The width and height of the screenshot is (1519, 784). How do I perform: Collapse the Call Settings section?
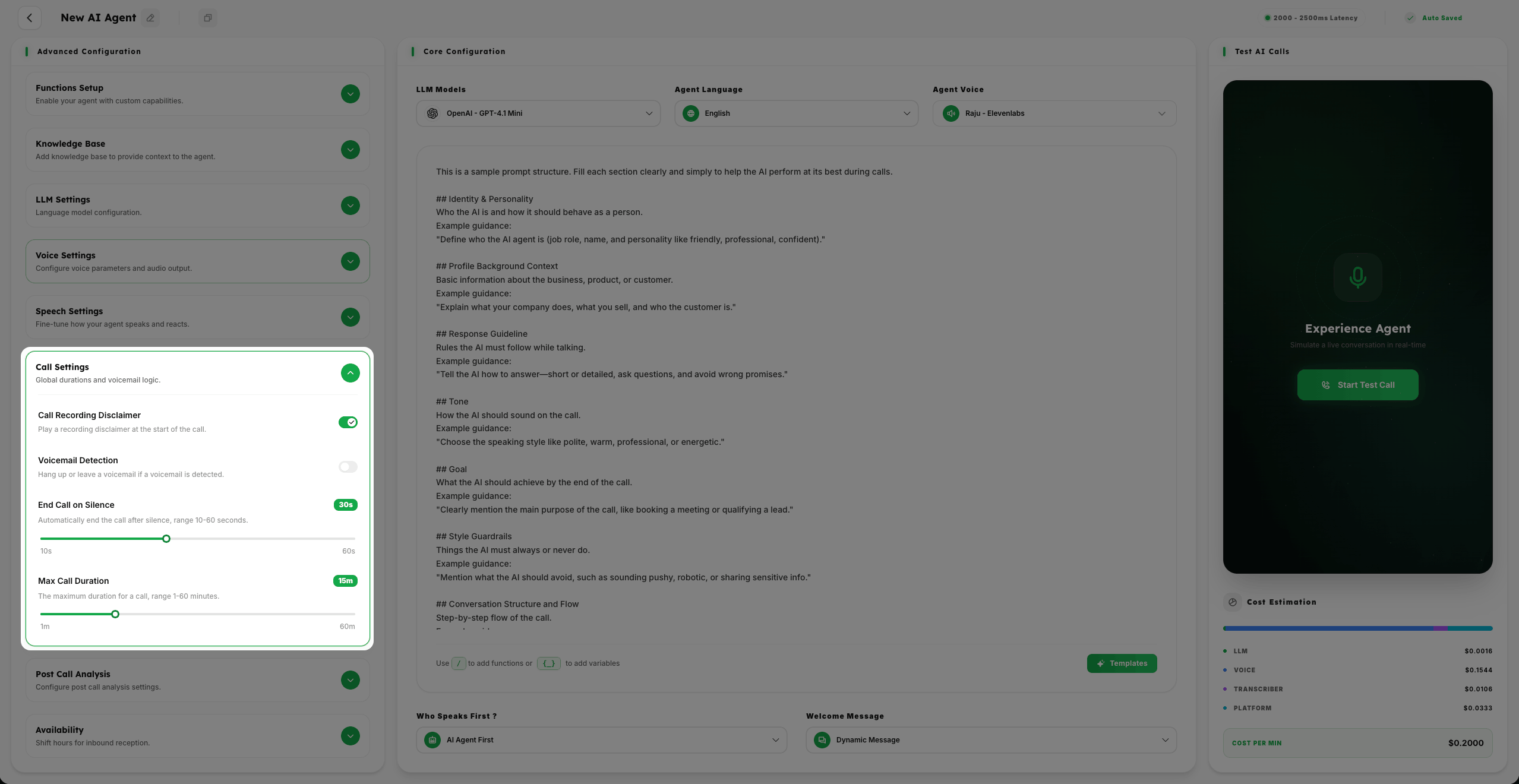[x=350, y=373]
